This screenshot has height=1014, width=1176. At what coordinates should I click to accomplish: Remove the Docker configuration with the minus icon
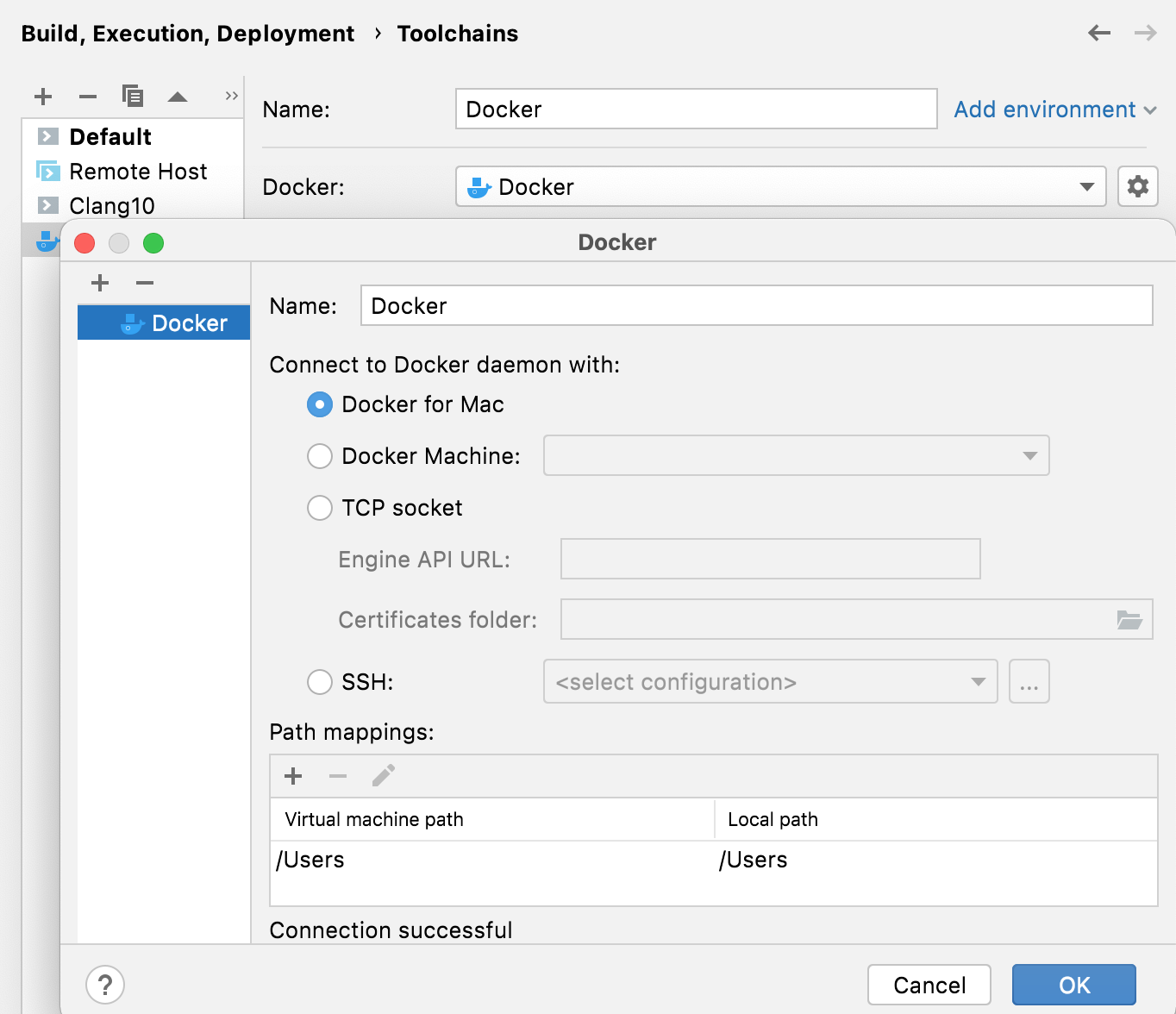coord(144,283)
